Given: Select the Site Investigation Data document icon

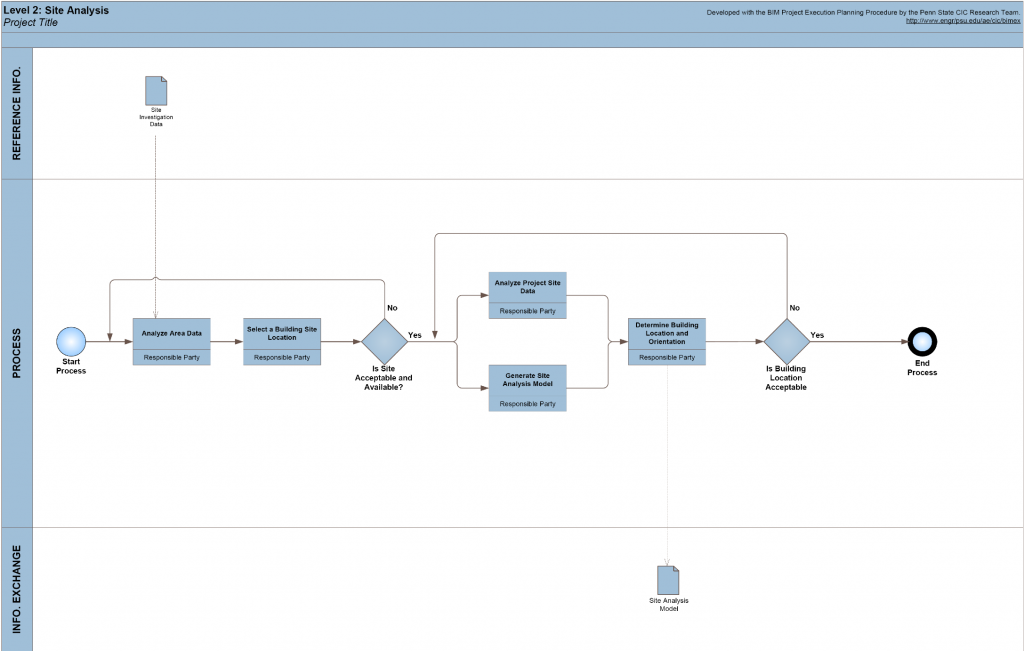Looking at the screenshot, I should (x=156, y=91).
